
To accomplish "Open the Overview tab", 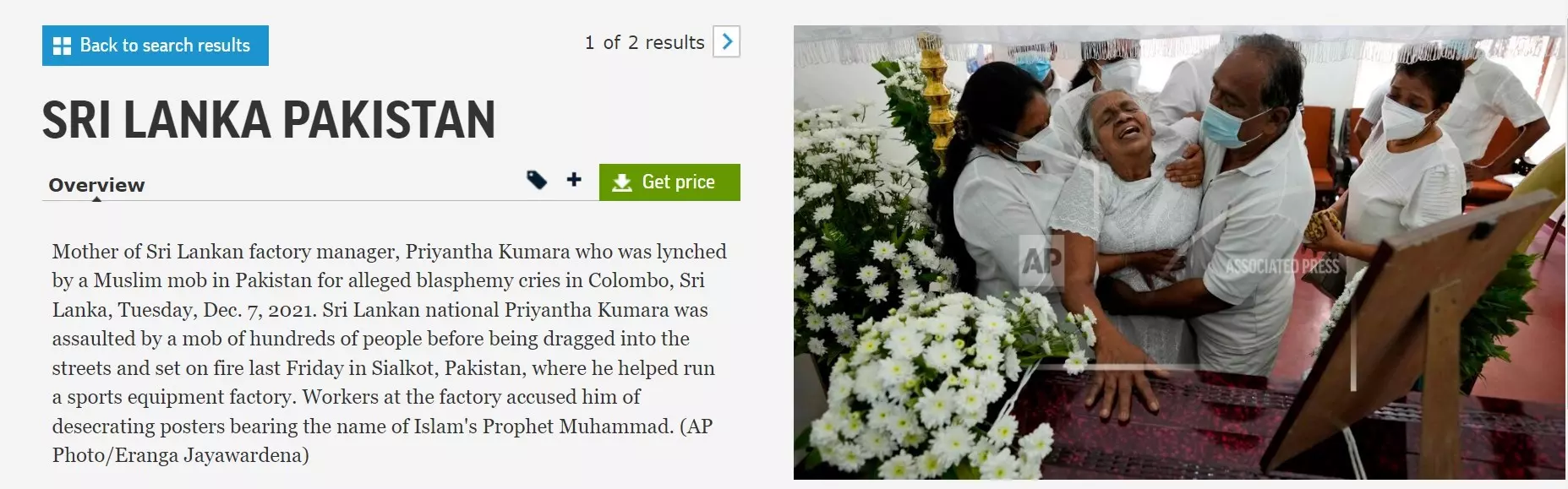I will 96,185.
